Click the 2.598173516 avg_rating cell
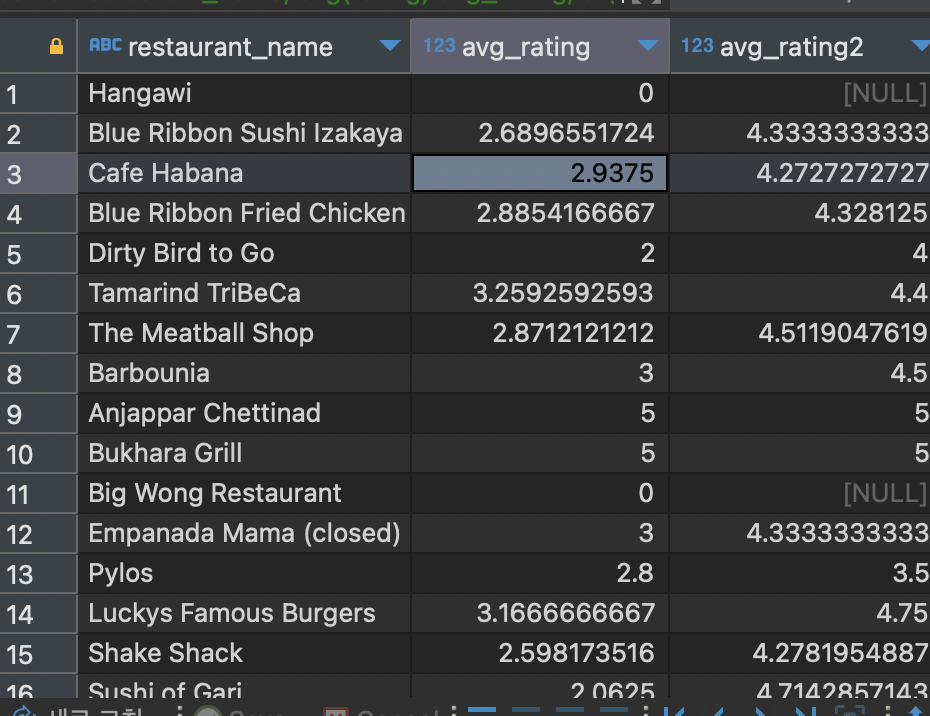 coord(540,654)
